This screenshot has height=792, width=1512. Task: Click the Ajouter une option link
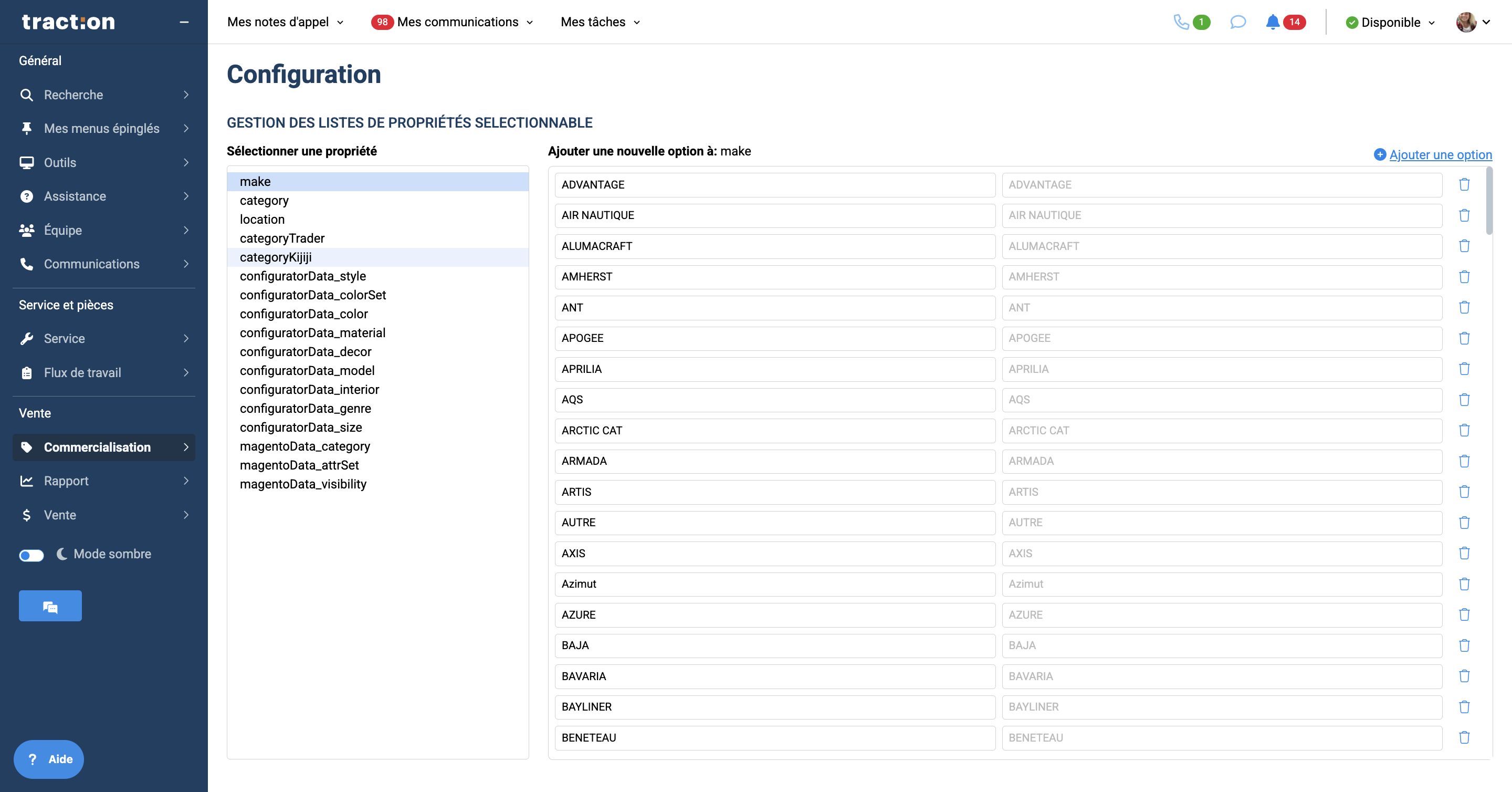(1441, 154)
